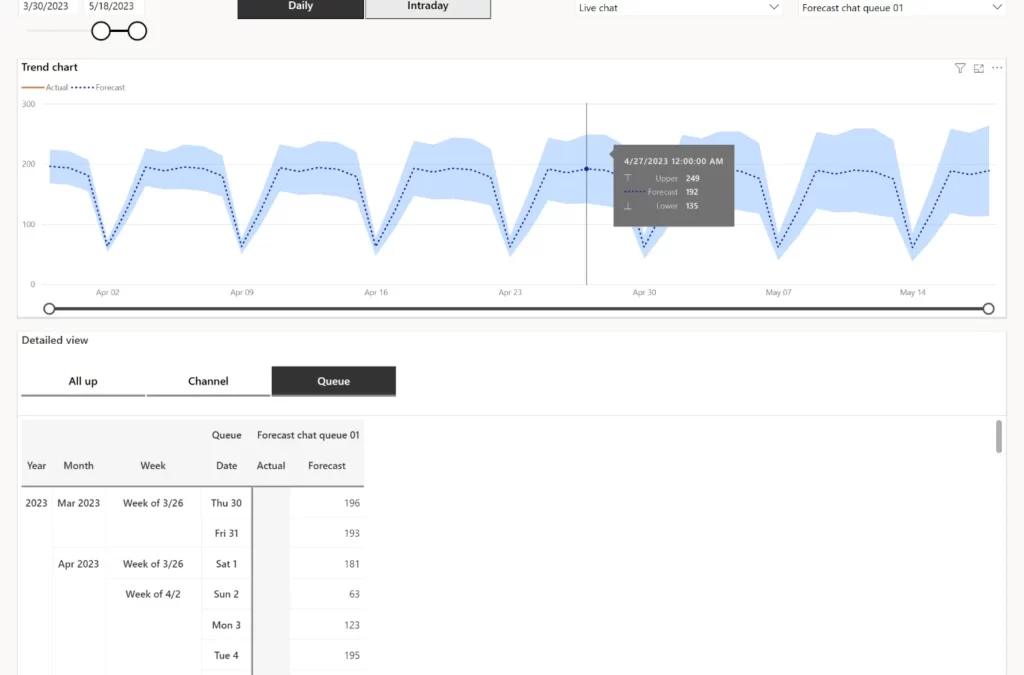Click the Week column header
The height and width of the screenshot is (675, 1024).
coord(153,465)
